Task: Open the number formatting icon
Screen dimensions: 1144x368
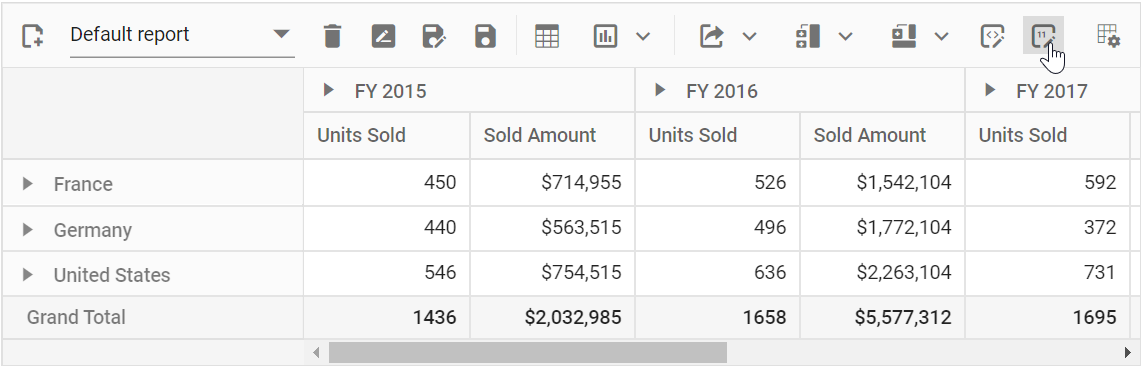Action: (1043, 35)
